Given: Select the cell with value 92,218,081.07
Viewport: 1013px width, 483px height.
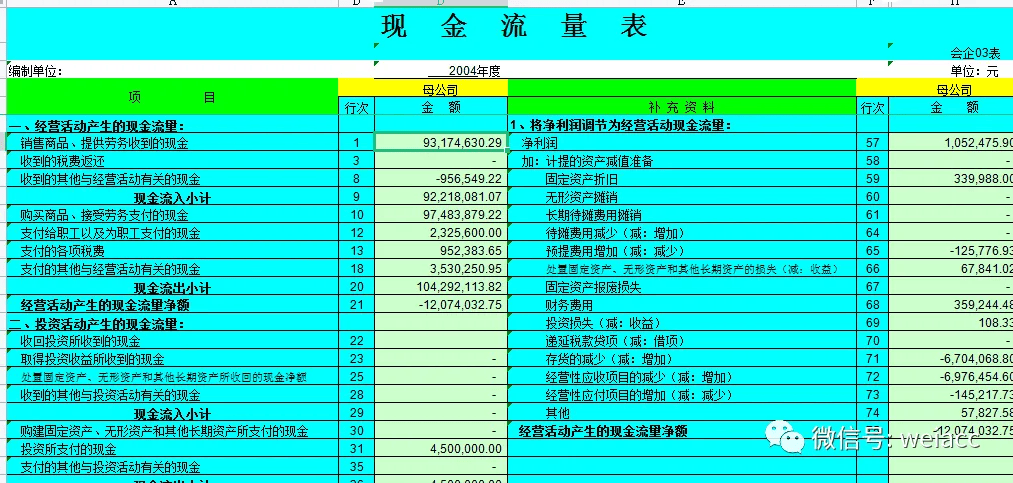Looking at the screenshot, I should (x=441, y=197).
